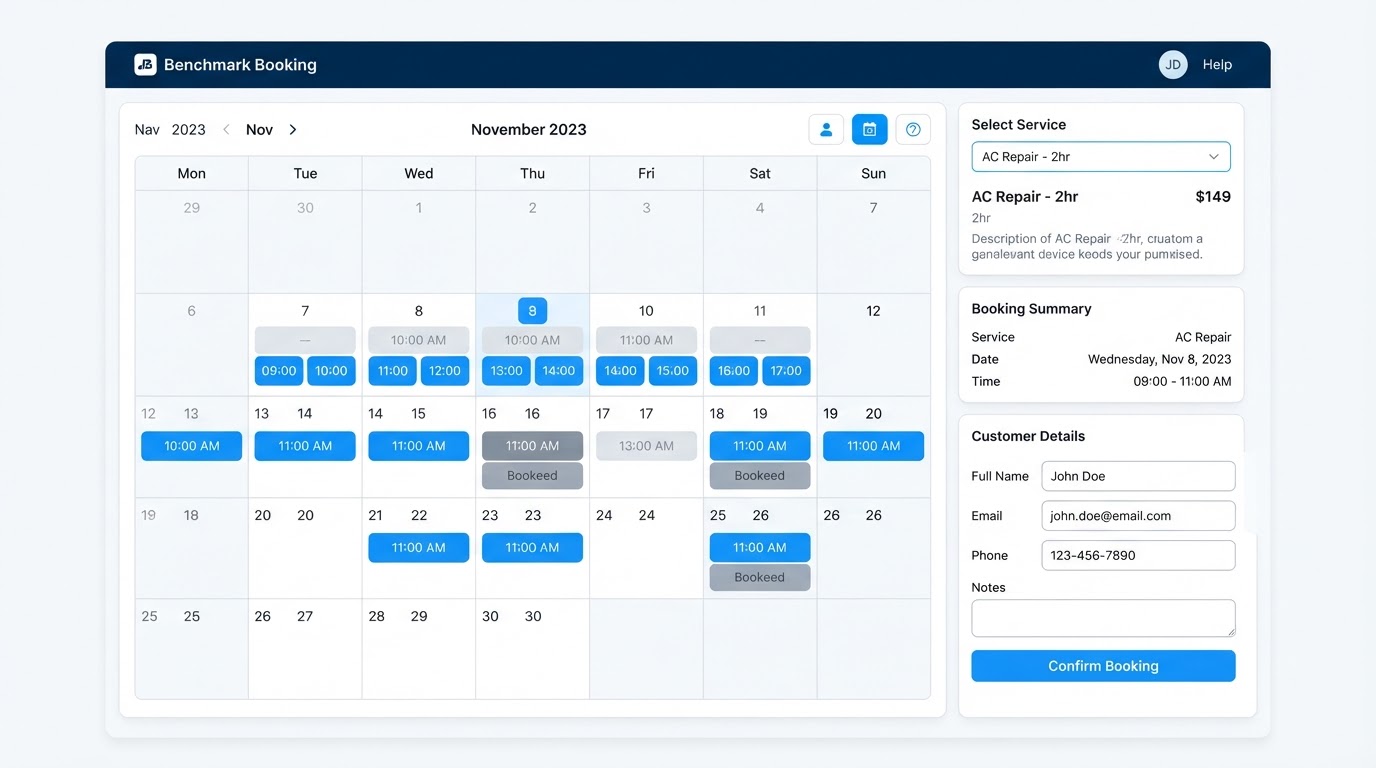Focus the Full Name input field
The height and width of the screenshot is (768, 1376).
1138,476
